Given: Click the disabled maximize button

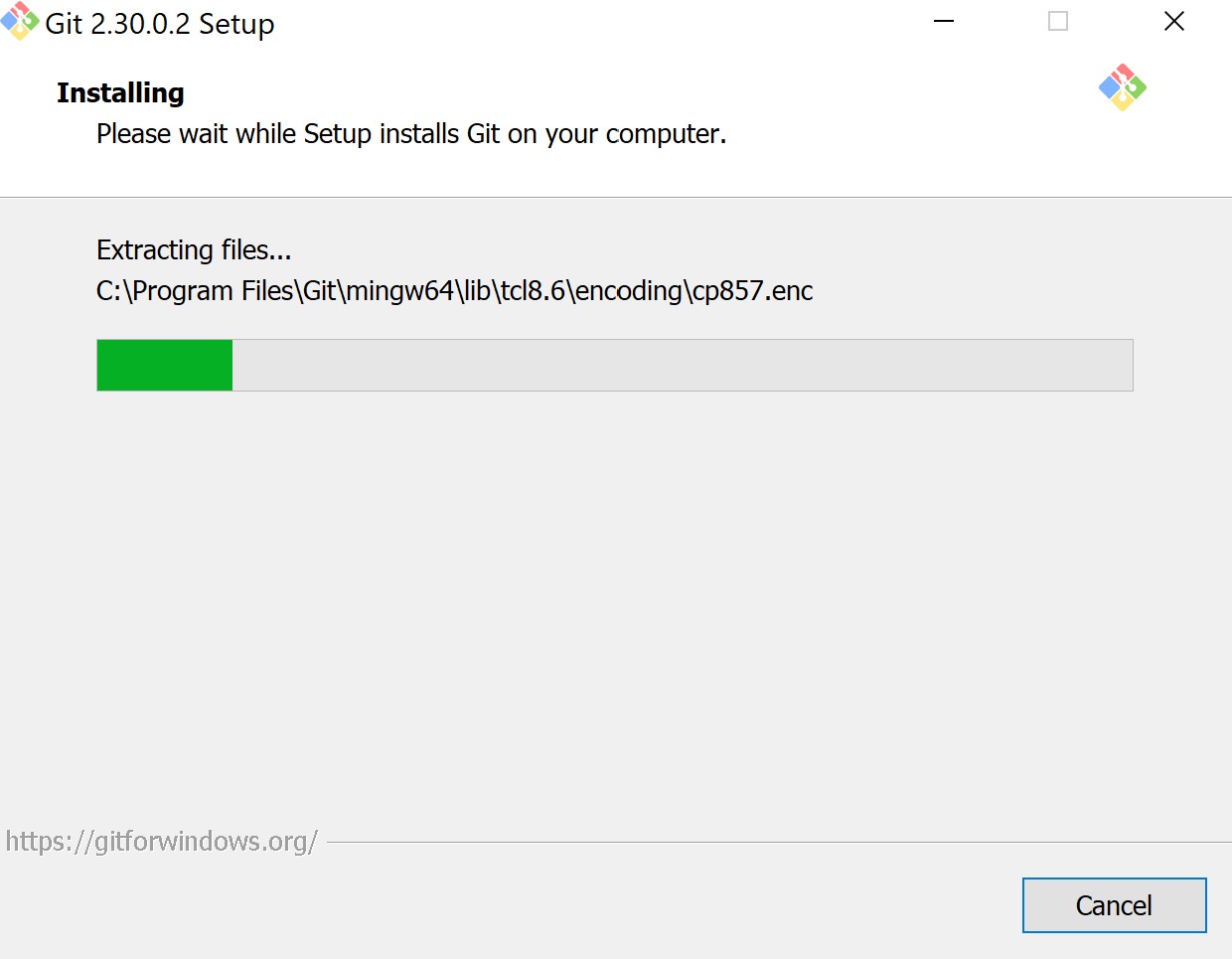Looking at the screenshot, I should (x=1058, y=21).
